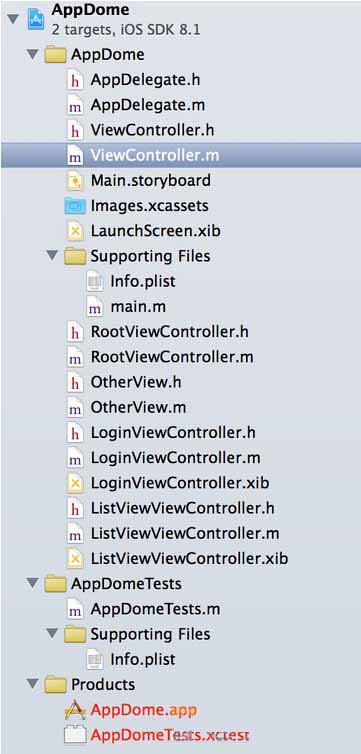Collapse the AppDome project root triangle
Screen dimensions: 361x754
13,19
